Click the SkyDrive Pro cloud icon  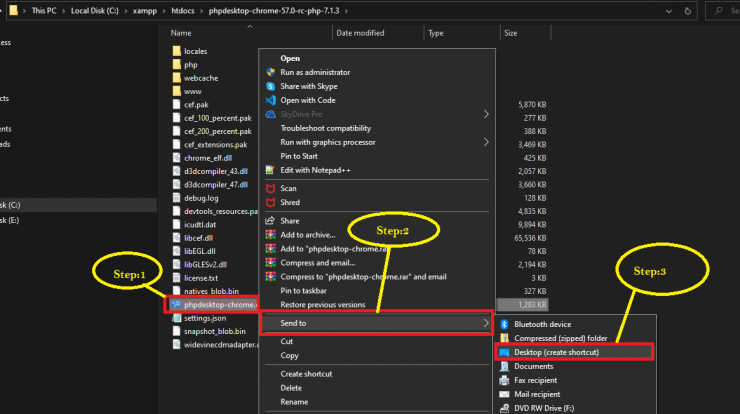[x=270, y=114]
